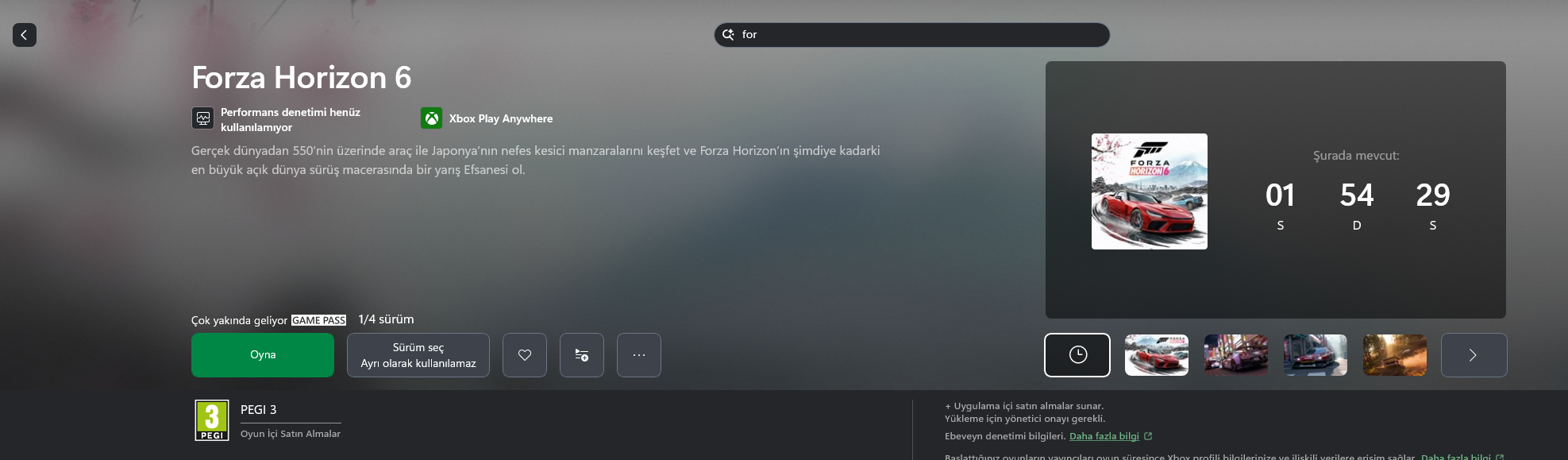
Task: Click '+ Uygulama içi satın almalar sunar.' text
Action: pos(1024,406)
